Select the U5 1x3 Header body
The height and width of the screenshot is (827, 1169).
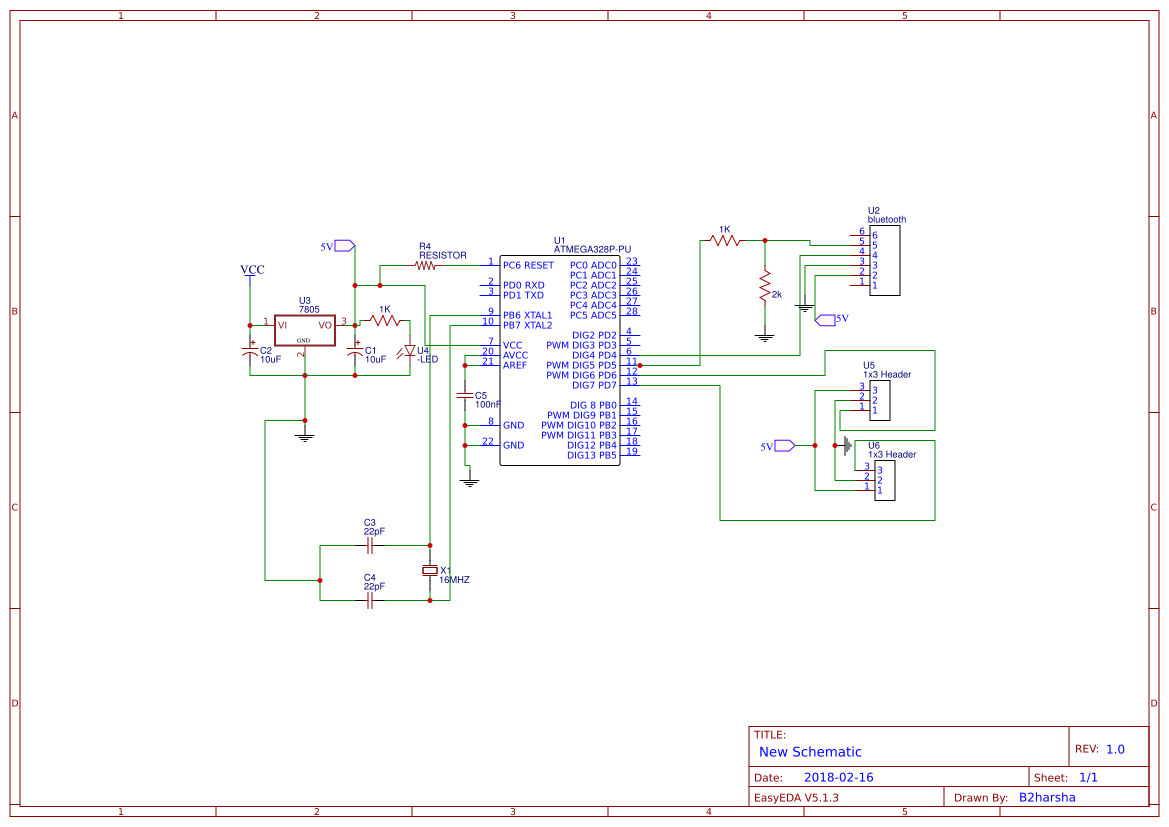(880, 400)
